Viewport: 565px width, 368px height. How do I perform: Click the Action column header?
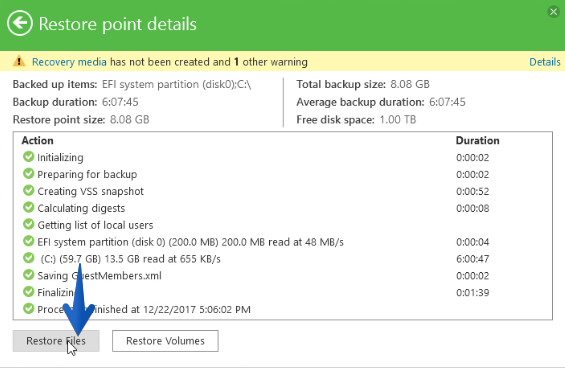click(37, 140)
